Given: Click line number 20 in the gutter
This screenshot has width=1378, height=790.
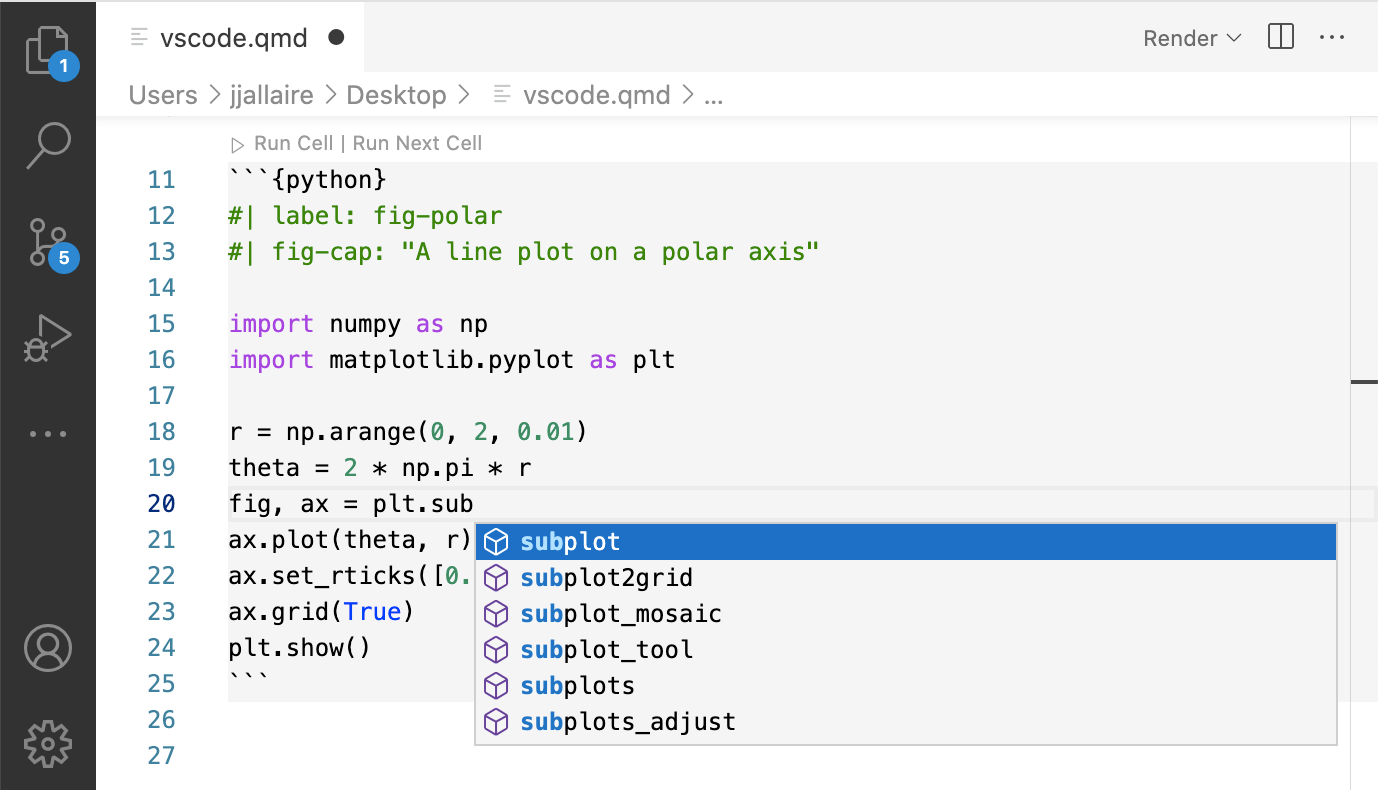Looking at the screenshot, I should 161,503.
